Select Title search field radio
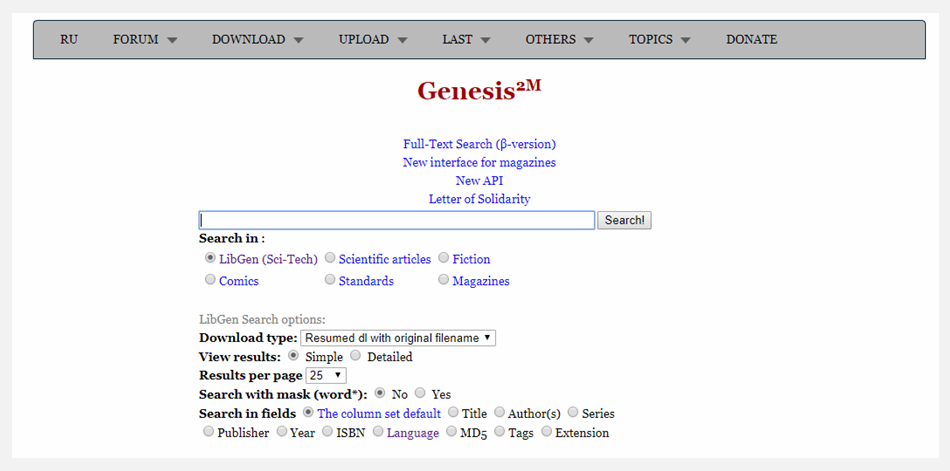The image size is (950, 471). (453, 412)
